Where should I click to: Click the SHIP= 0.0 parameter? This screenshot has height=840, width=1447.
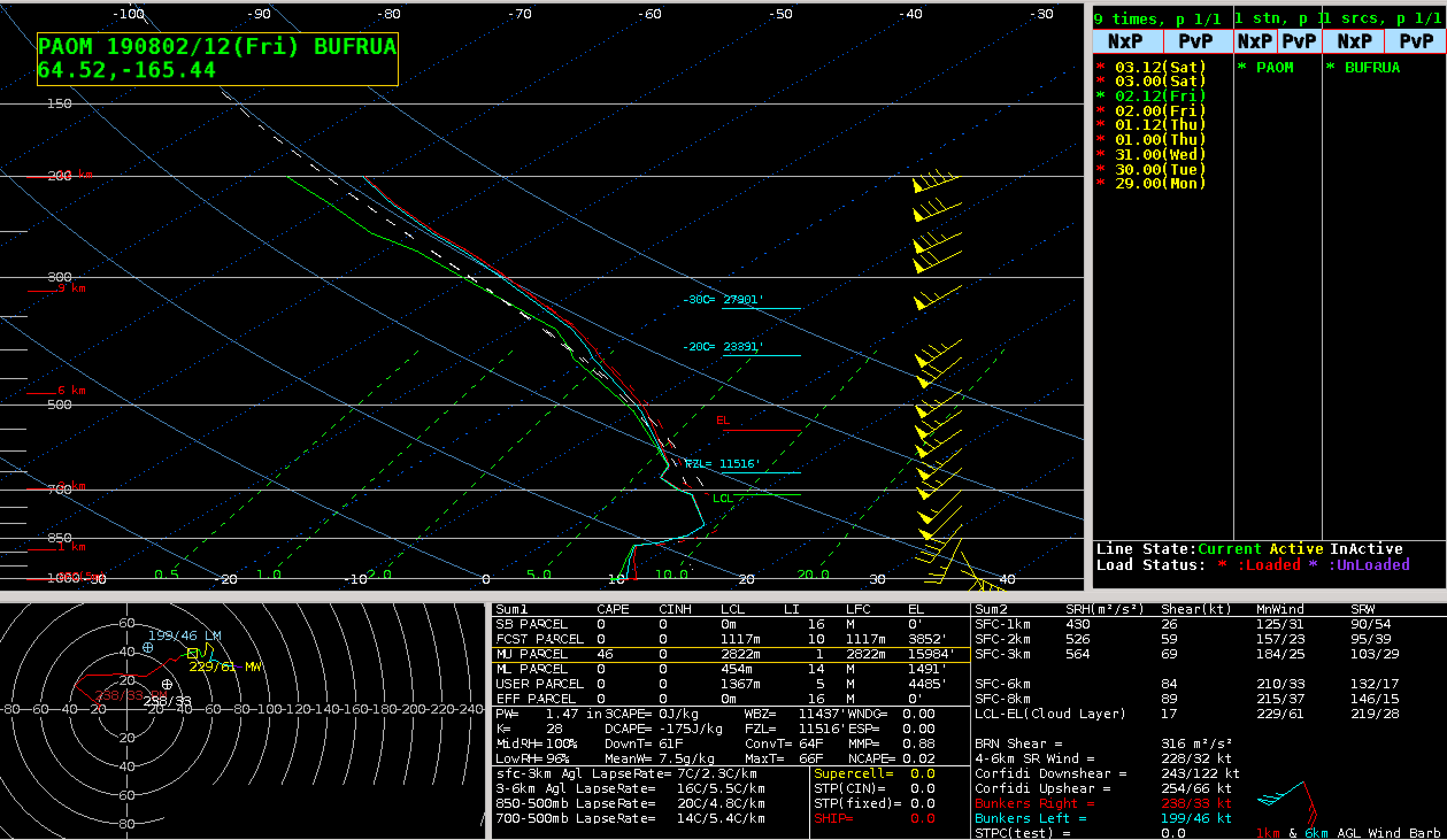point(874,818)
